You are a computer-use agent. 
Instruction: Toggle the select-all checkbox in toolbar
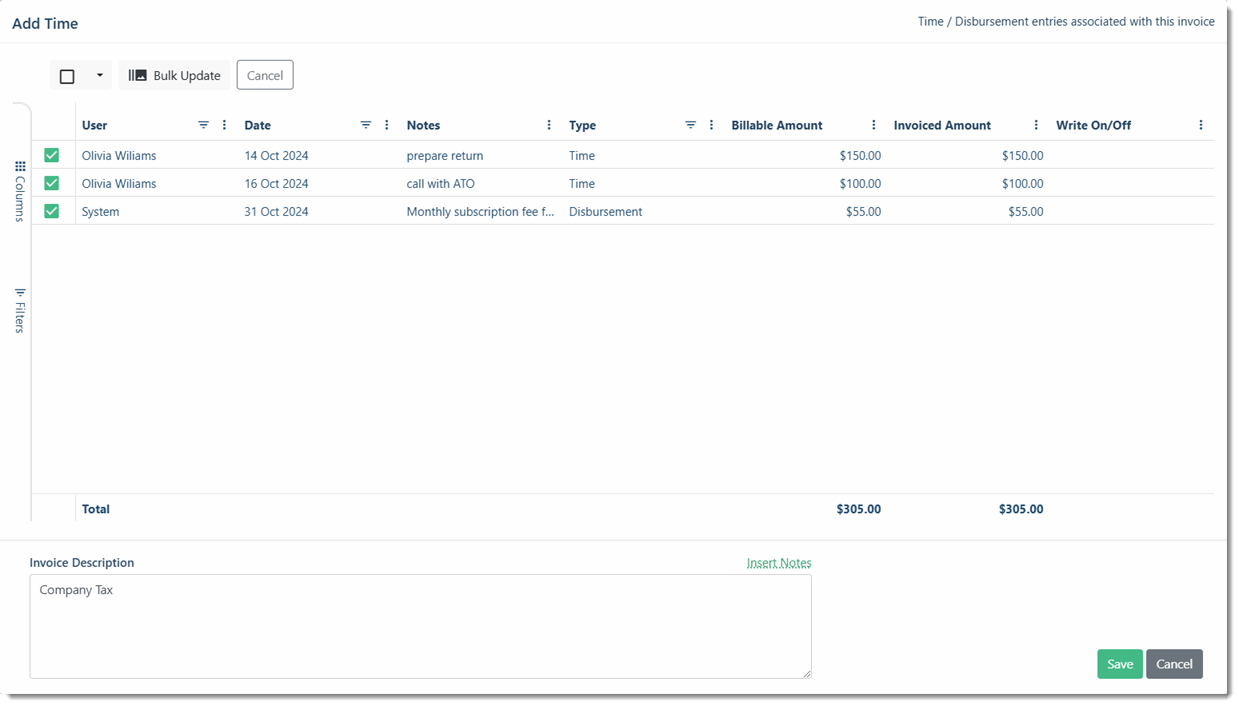(x=67, y=76)
